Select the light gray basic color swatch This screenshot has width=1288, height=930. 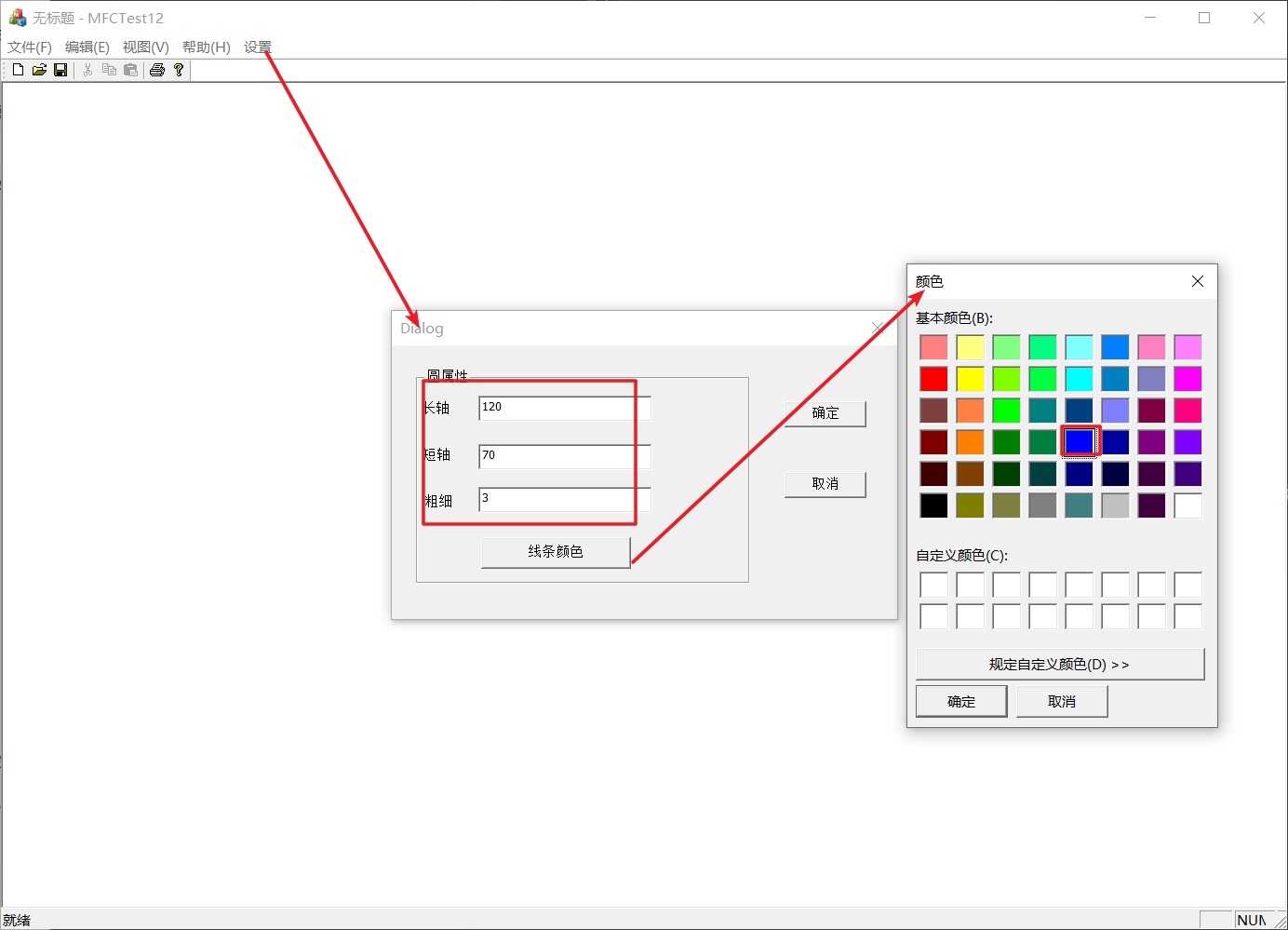[1116, 505]
